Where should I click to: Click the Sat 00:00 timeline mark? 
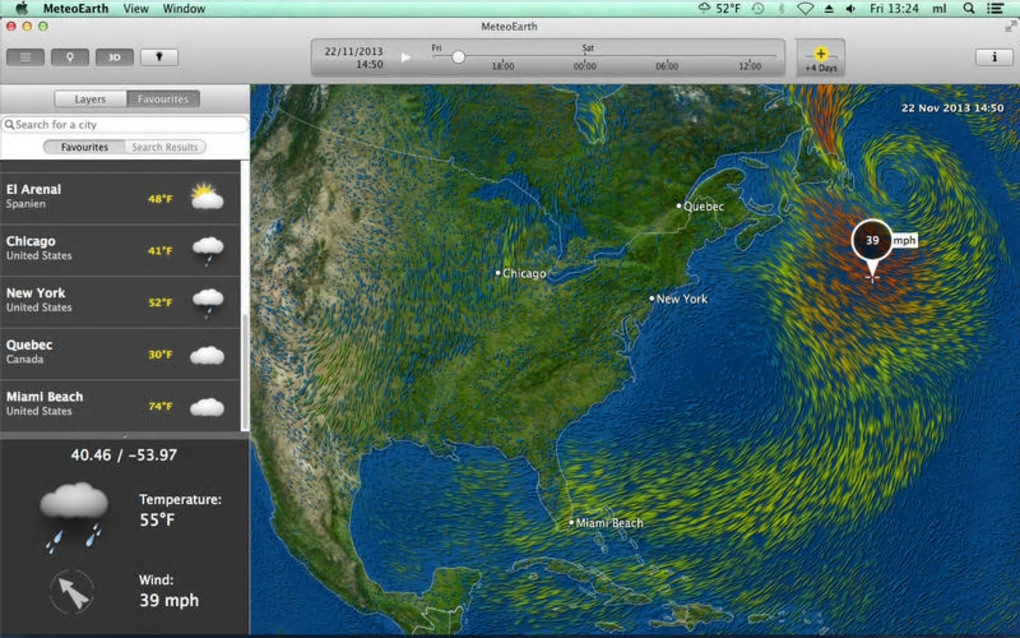pyautogui.click(x=585, y=66)
